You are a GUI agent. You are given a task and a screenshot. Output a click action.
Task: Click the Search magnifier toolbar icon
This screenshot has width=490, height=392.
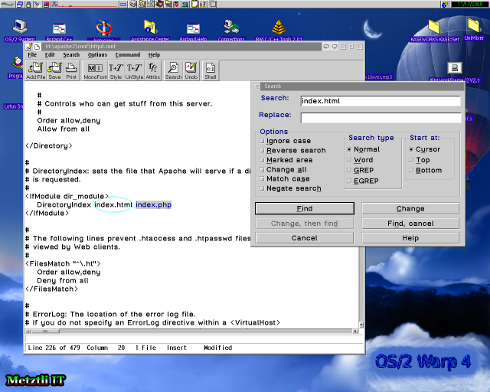173,70
